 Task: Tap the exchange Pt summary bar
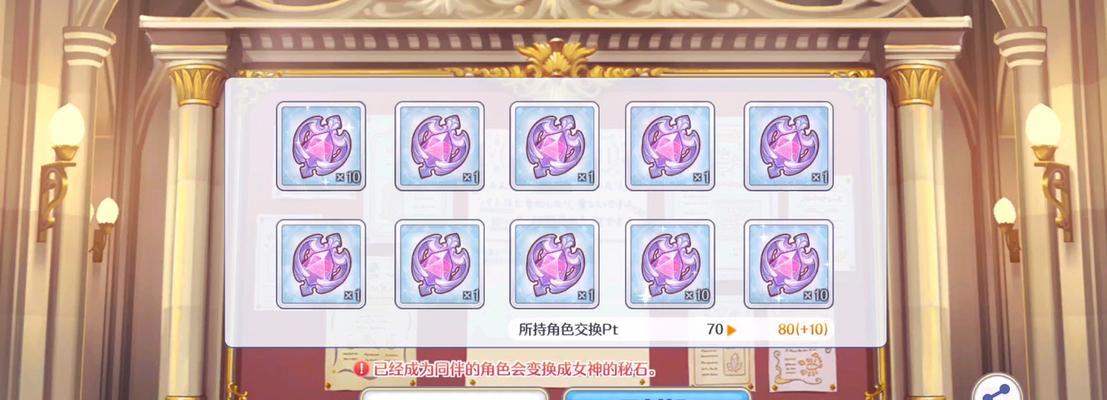671,329
